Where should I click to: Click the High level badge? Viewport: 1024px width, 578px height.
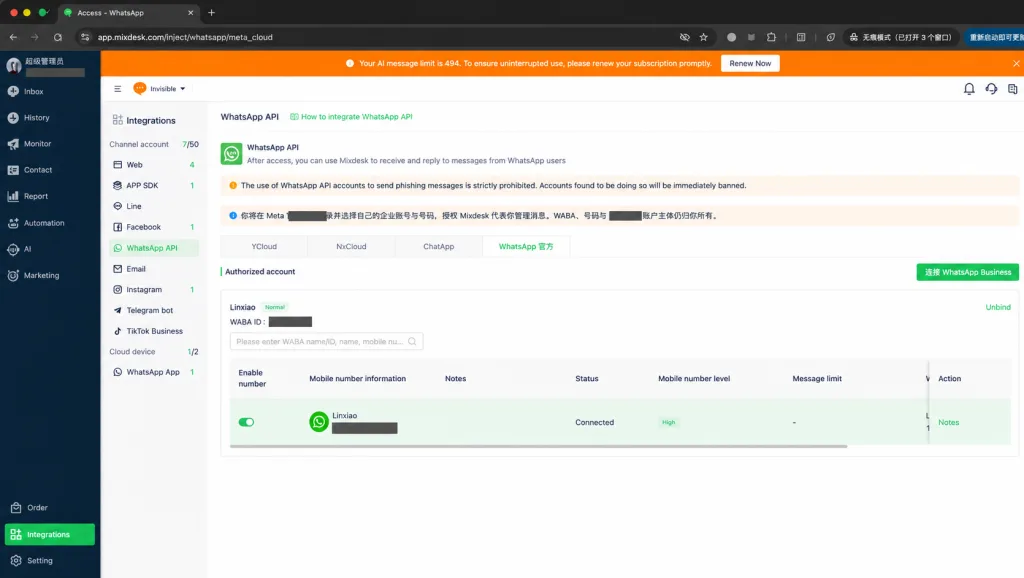click(668, 423)
